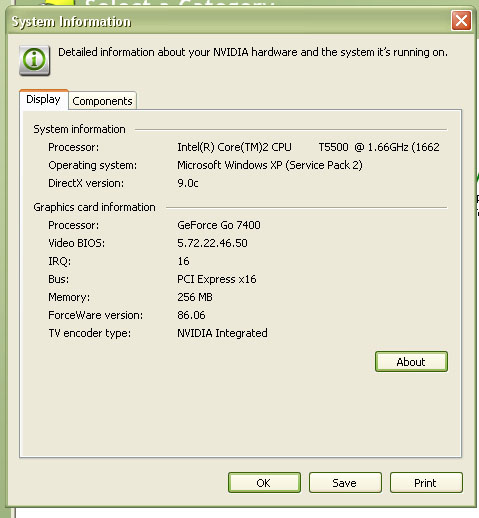Click the Bus: label

click(x=59, y=279)
